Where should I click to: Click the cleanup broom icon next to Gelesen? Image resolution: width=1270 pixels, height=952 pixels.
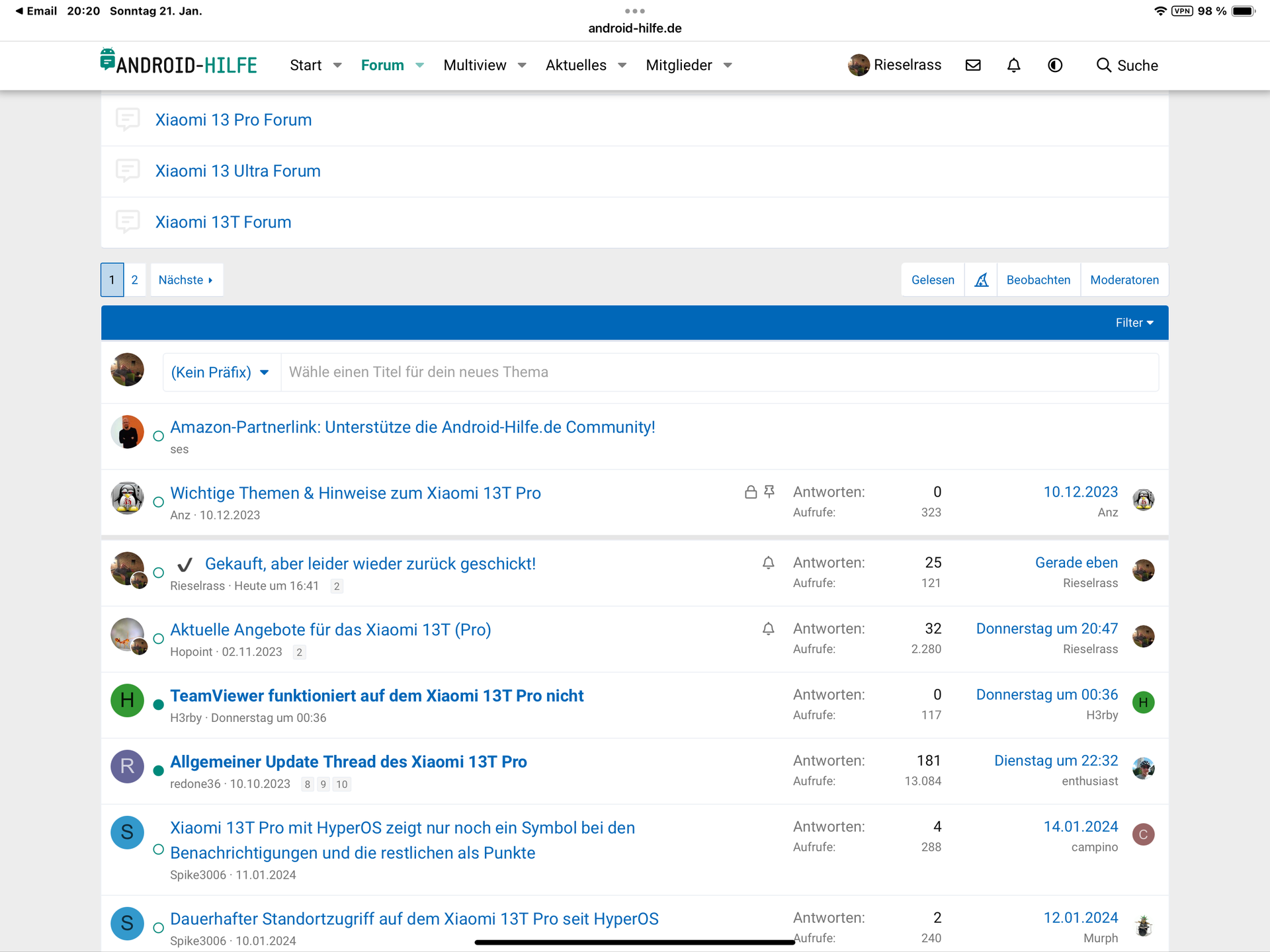981,280
